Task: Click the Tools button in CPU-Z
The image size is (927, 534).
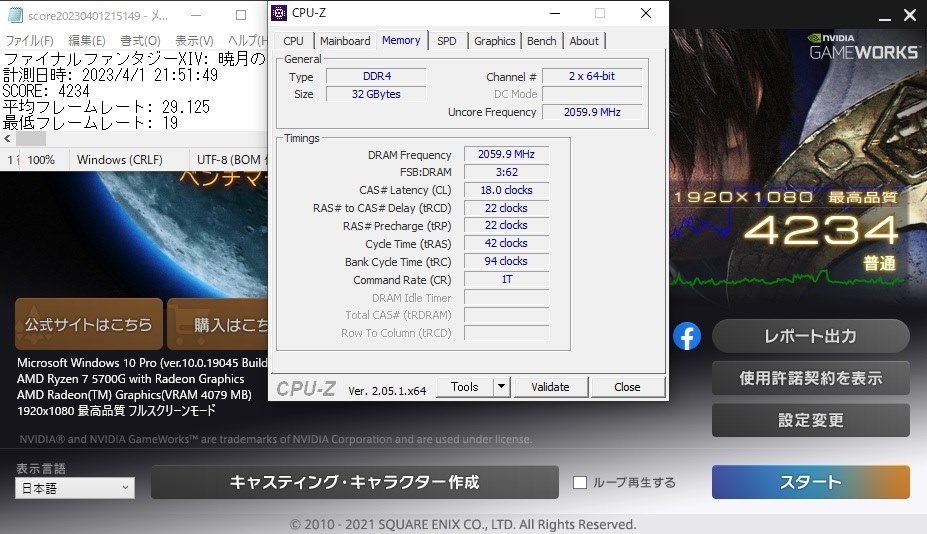Action: point(465,387)
